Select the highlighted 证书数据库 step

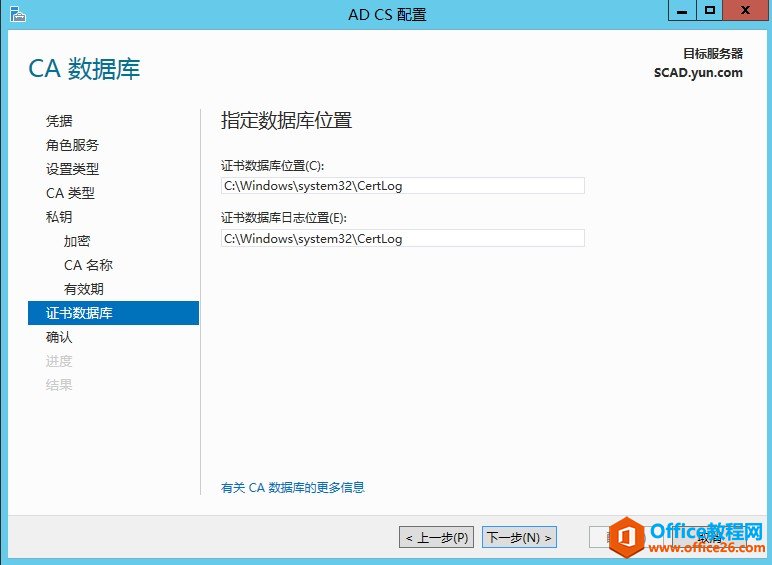coord(79,313)
